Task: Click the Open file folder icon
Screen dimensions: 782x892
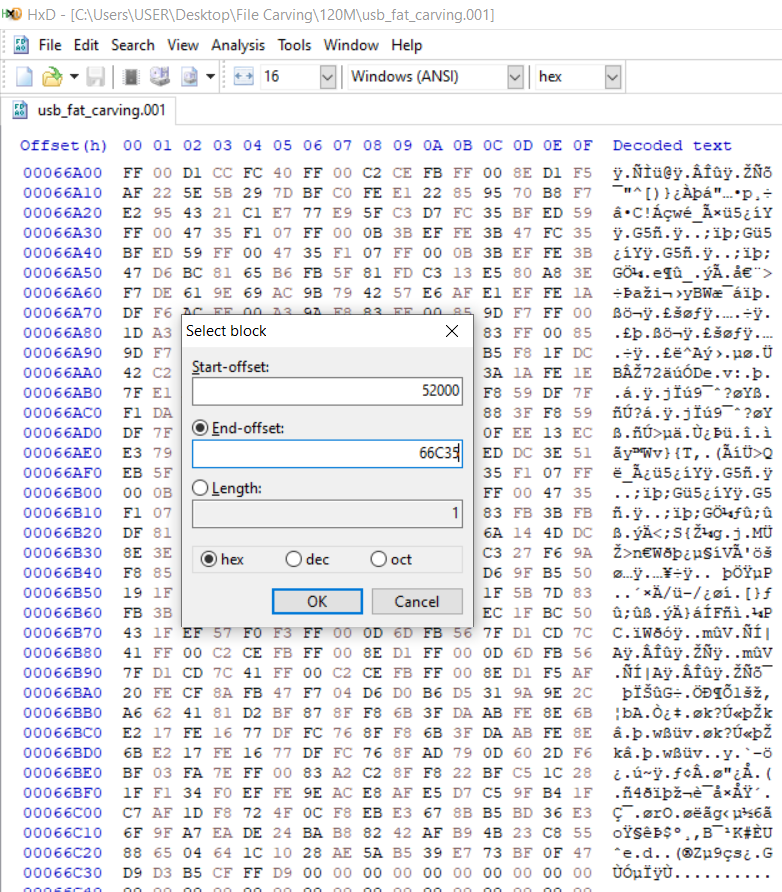Action: (x=52, y=77)
